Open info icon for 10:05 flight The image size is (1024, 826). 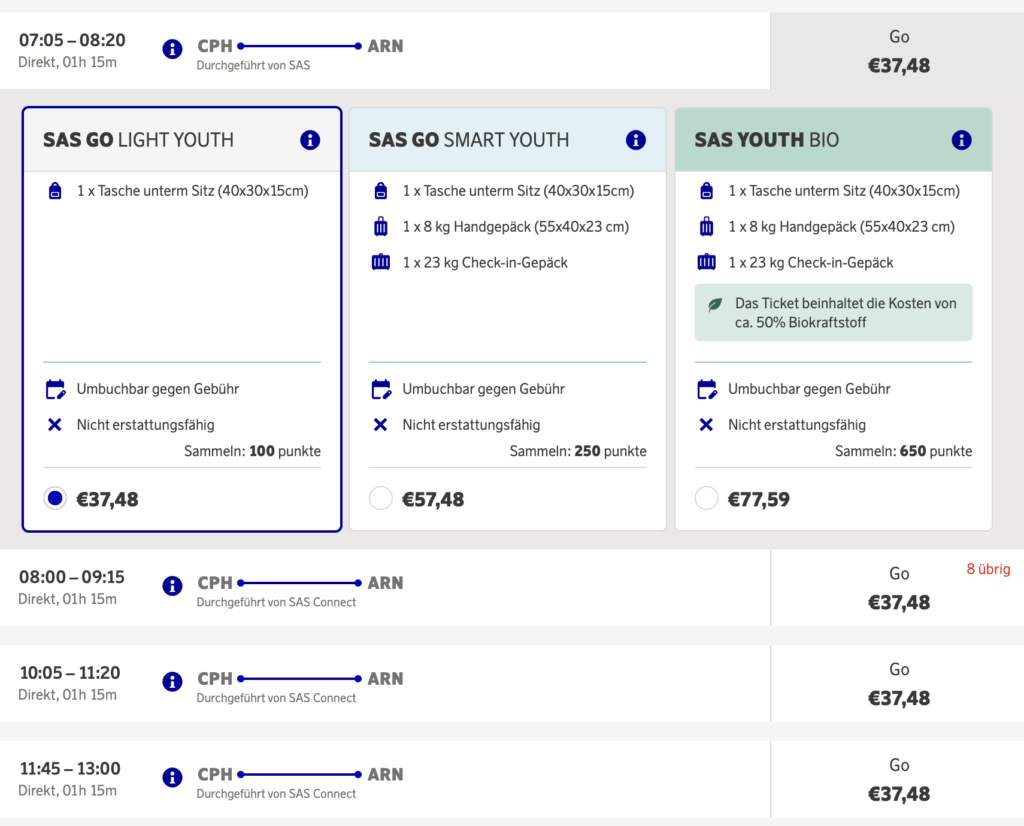coord(172,682)
